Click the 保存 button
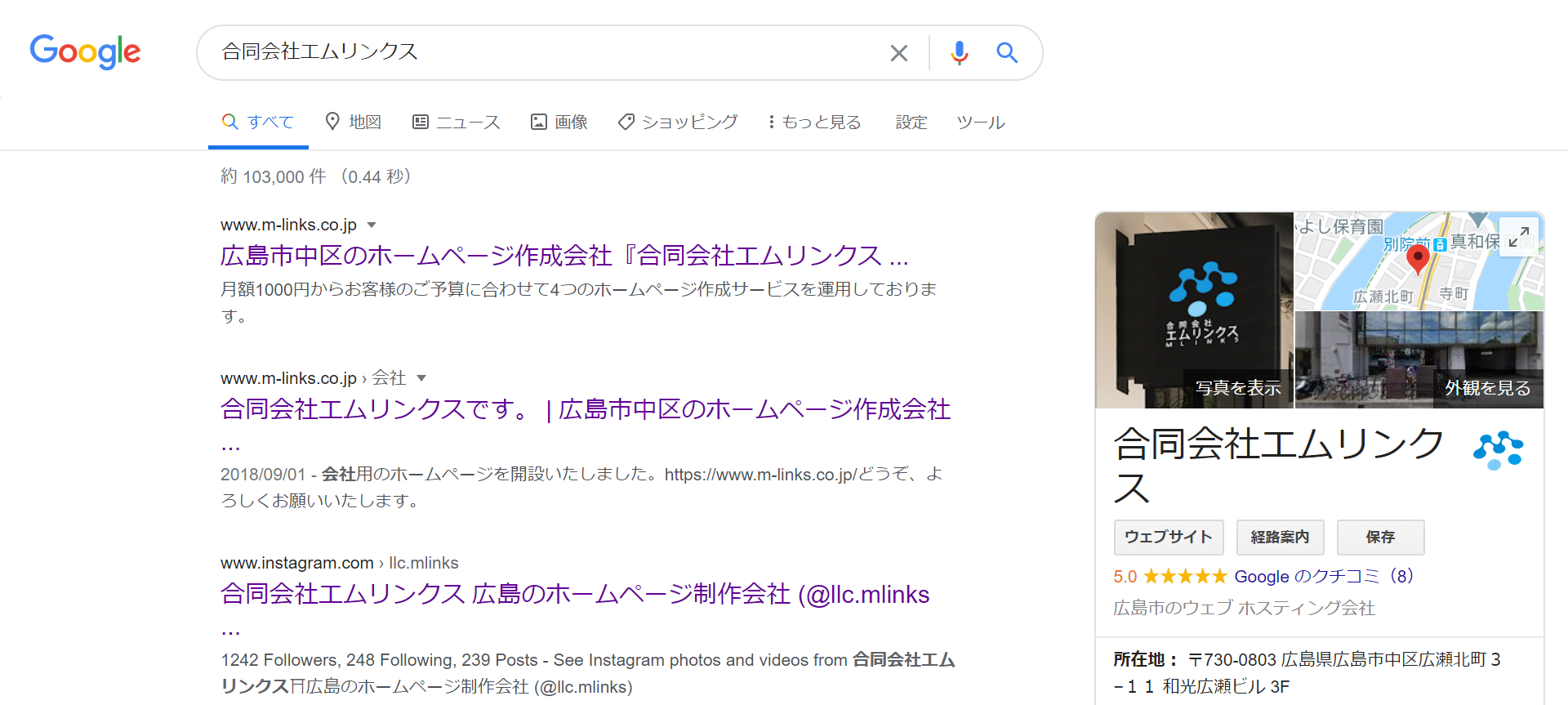 click(1380, 537)
